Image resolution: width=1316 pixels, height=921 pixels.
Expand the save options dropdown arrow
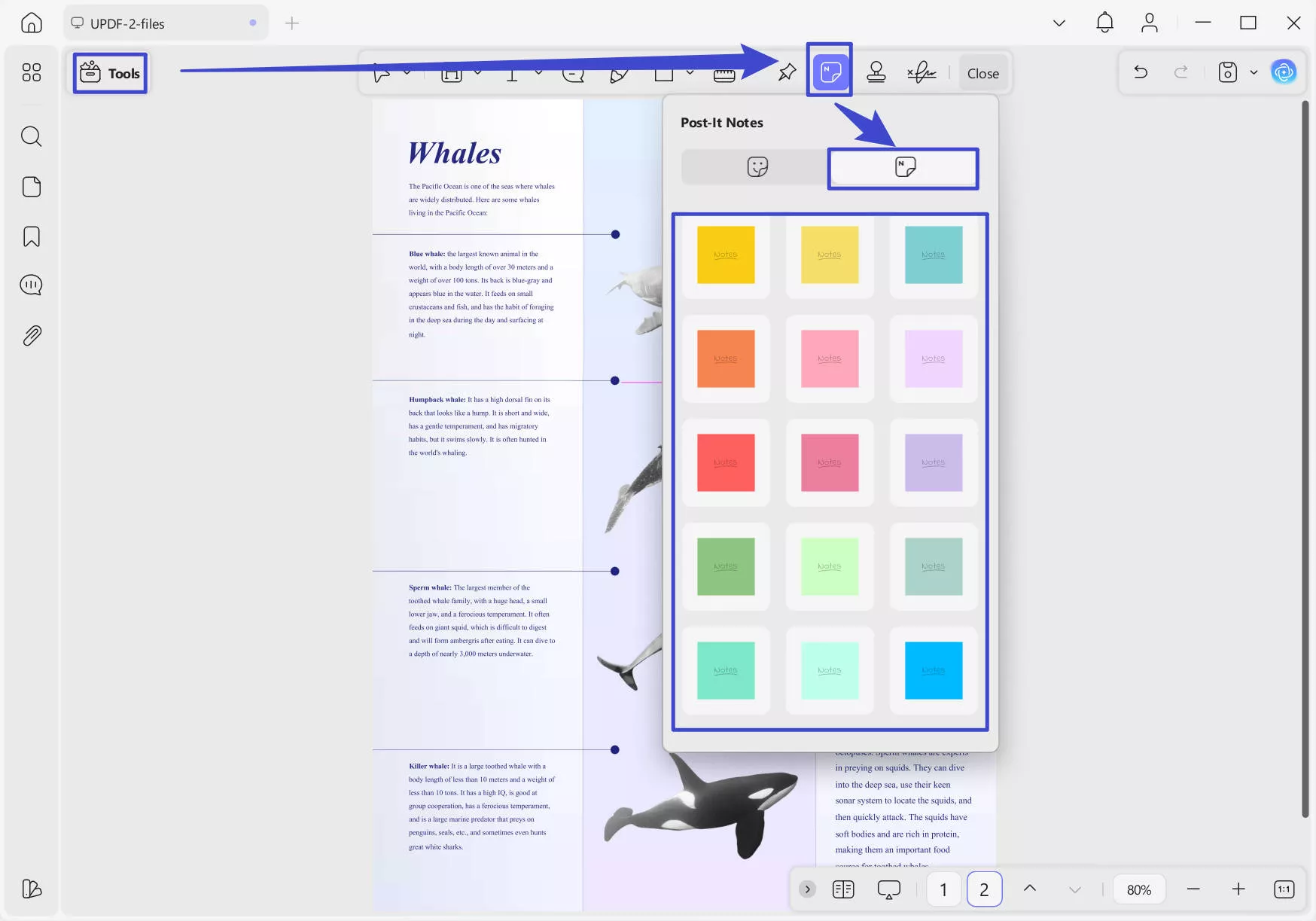pyautogui.click(x=1254, y=72)
